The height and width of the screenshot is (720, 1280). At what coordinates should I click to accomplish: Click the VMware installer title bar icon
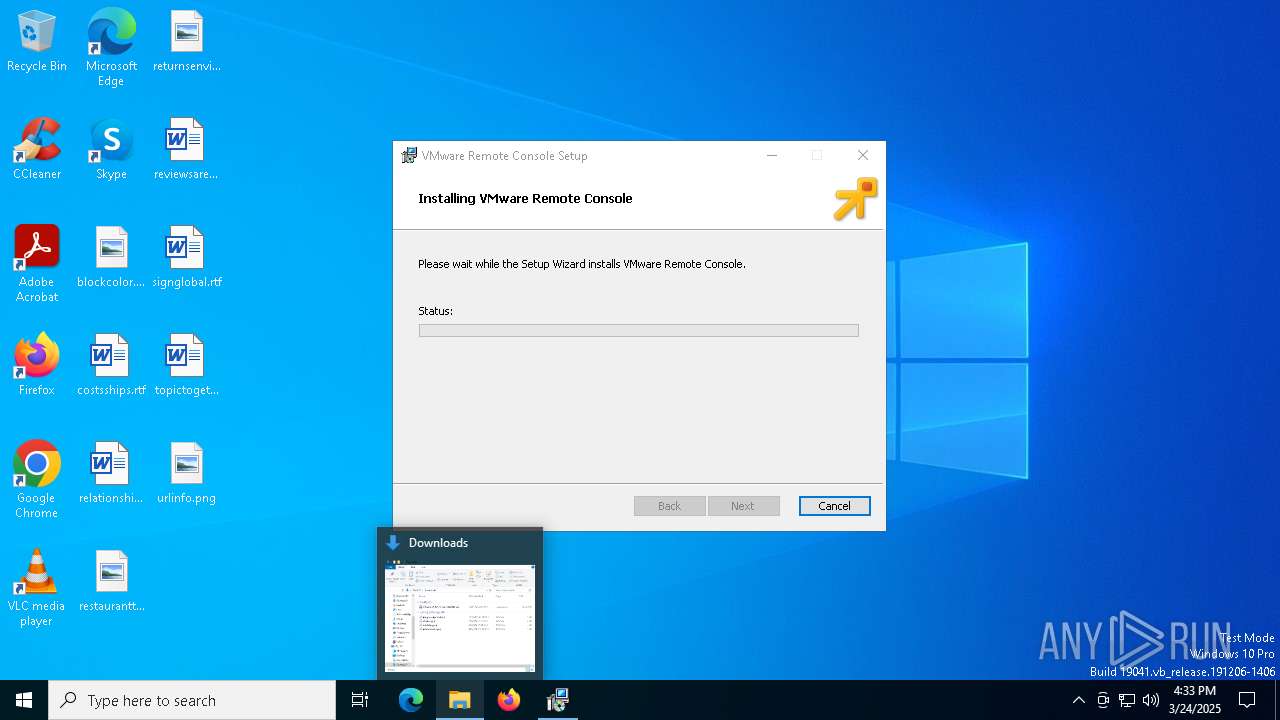coord(409,156)
